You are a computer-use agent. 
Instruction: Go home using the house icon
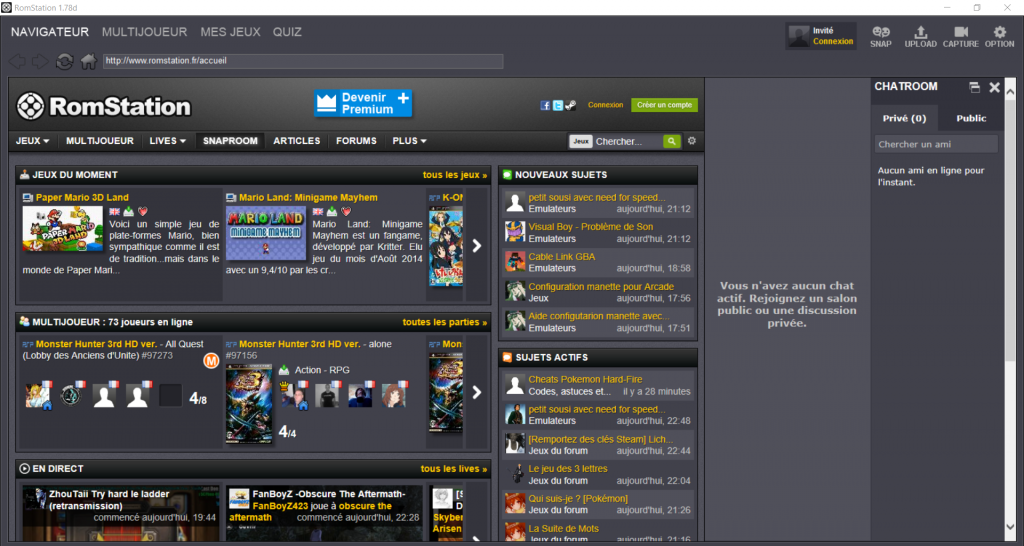point(89,61)
